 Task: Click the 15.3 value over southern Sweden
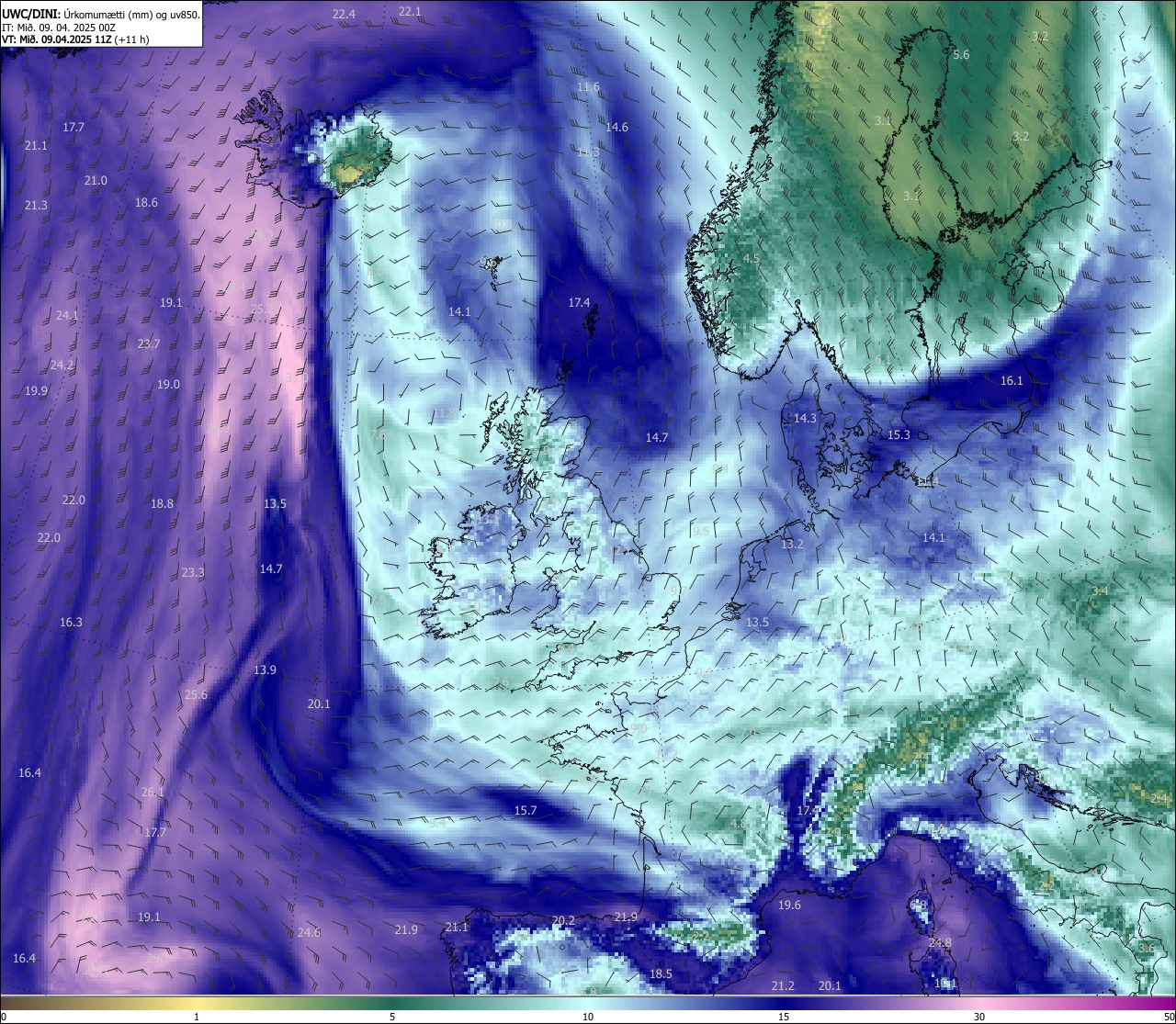(899, 435)
